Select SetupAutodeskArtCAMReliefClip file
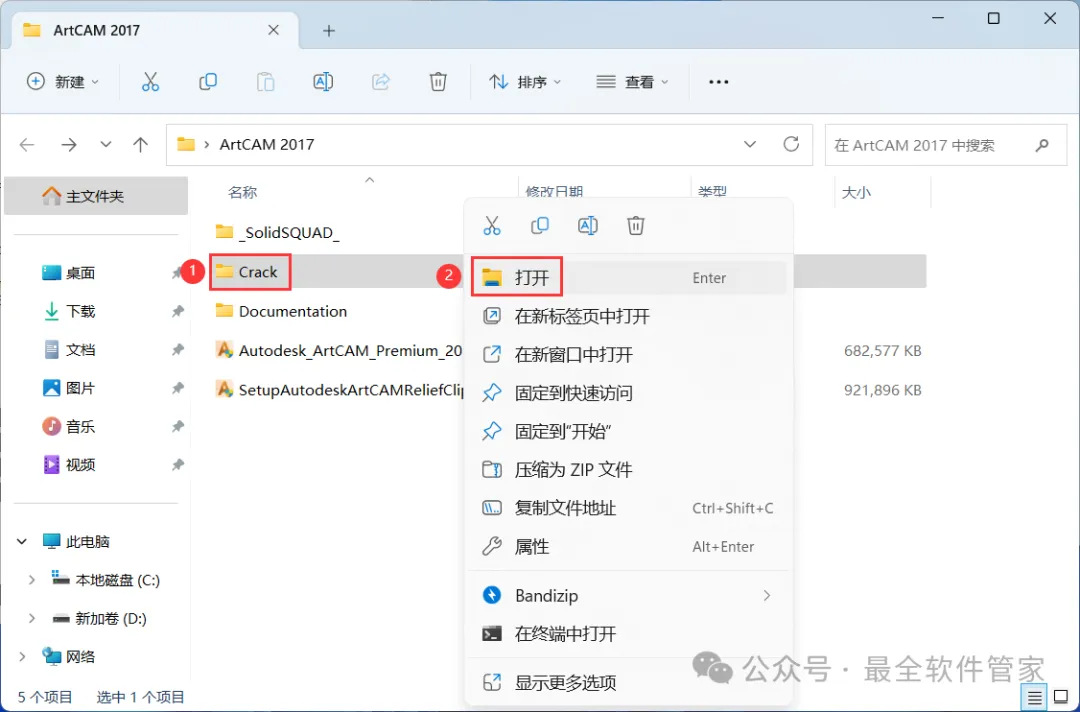 (340, 390)
